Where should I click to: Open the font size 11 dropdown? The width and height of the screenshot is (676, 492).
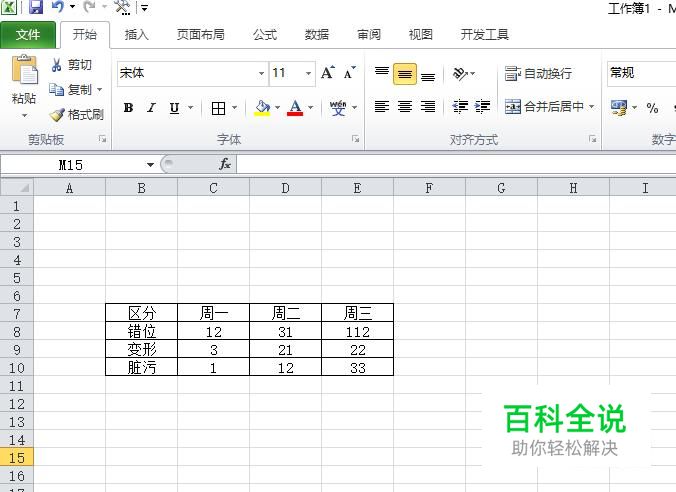[x=308, y=73]
